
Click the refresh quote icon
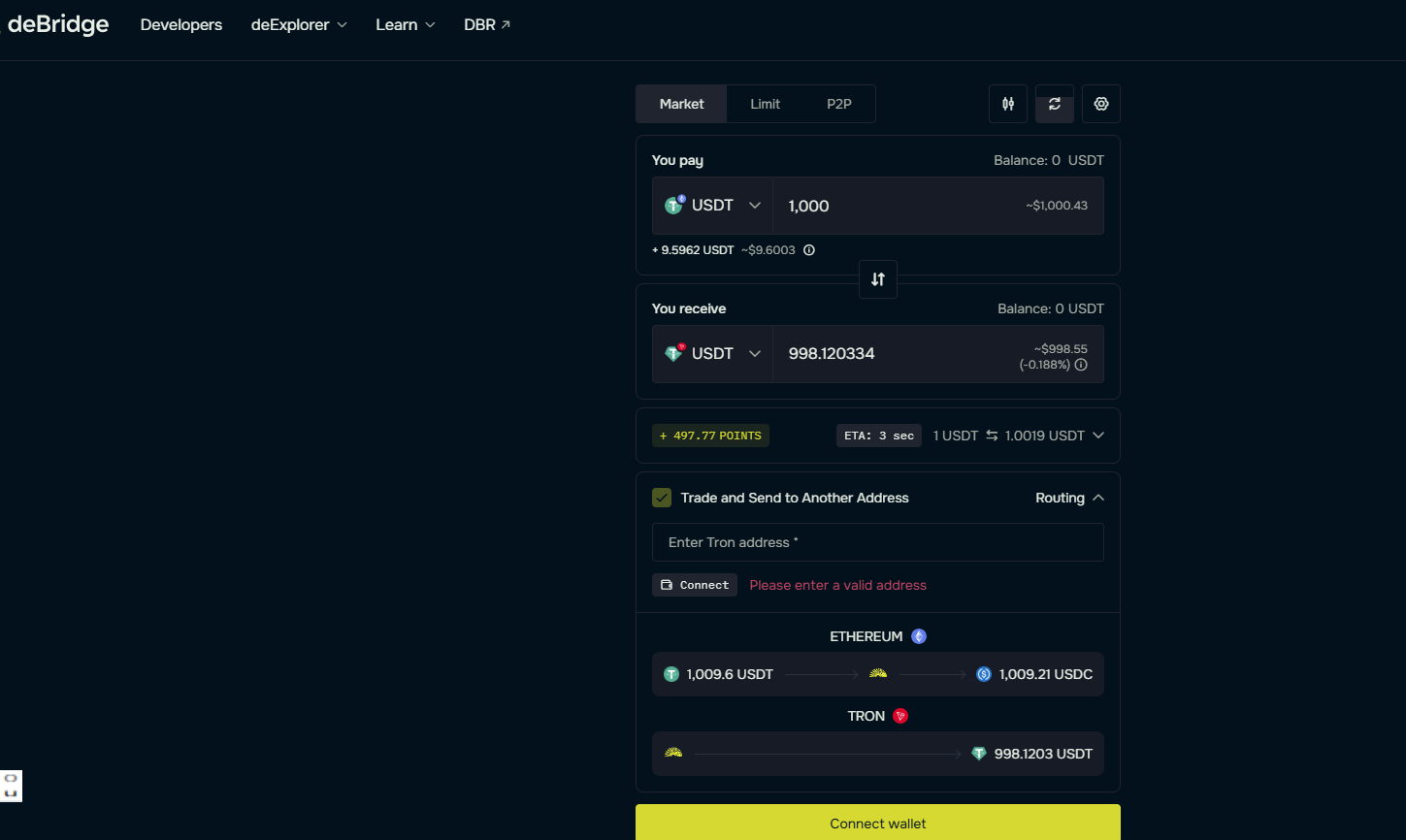point(1055,104)
